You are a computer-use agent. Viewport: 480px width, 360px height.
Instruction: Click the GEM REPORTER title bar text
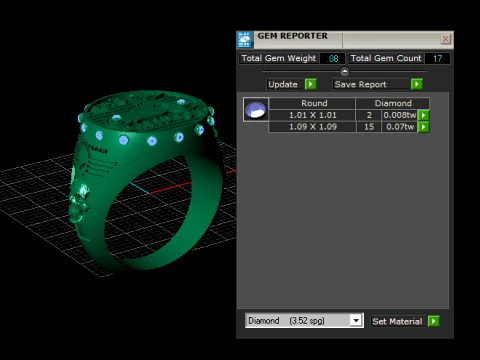[292, 36]
